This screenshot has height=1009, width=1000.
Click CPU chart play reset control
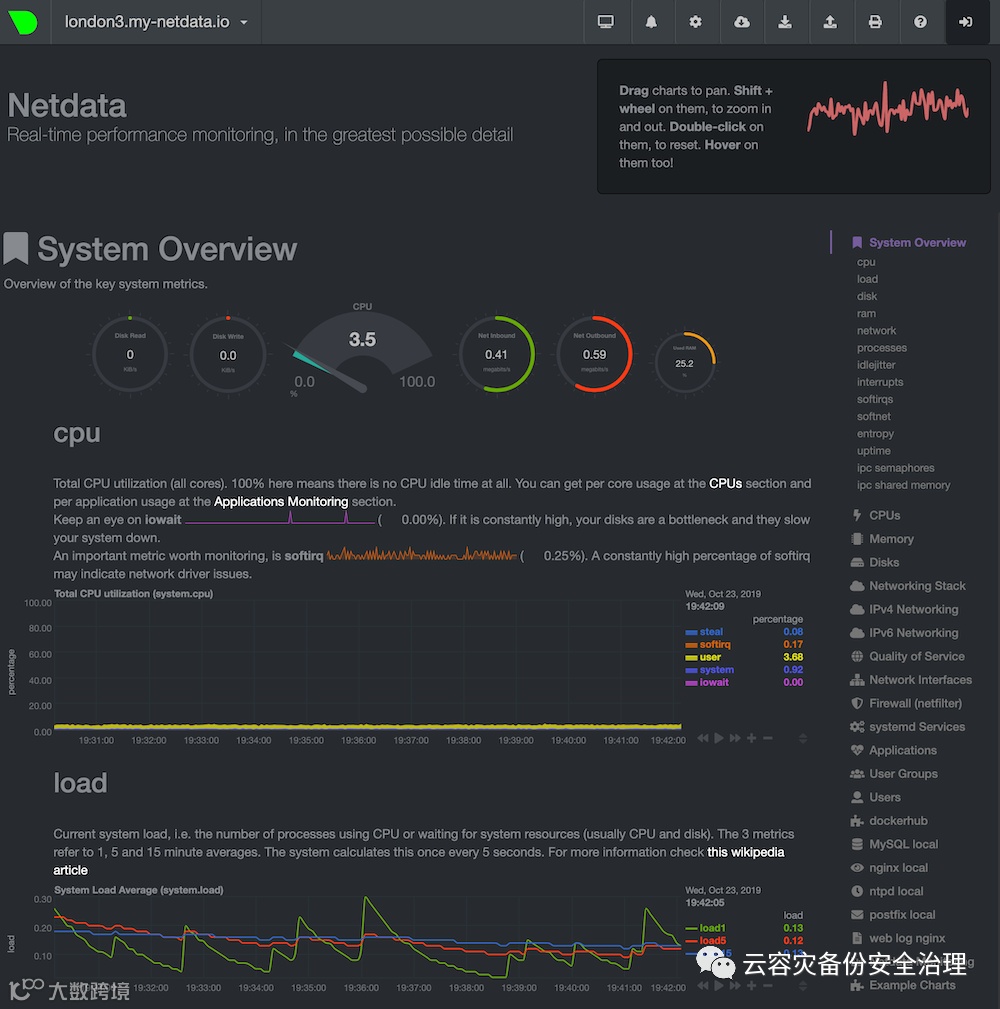click(x=719, y=738)
